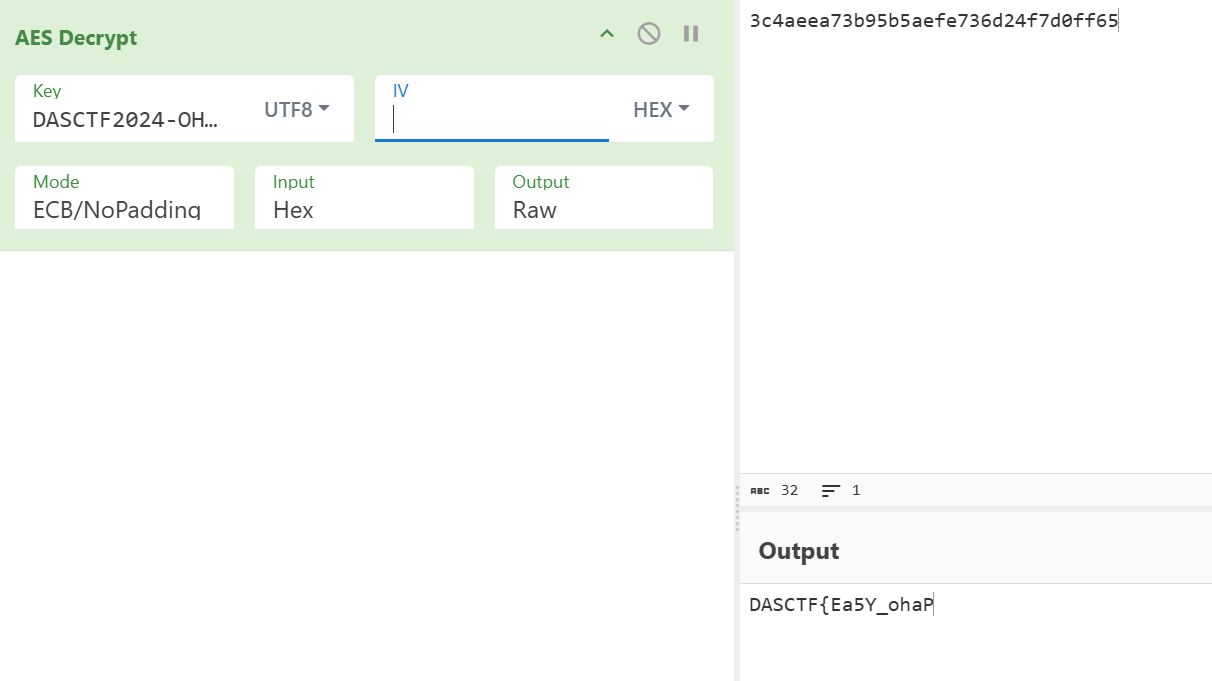Change the Mode ECB/NoPadding selector
1212x681 pixels.
124,209
